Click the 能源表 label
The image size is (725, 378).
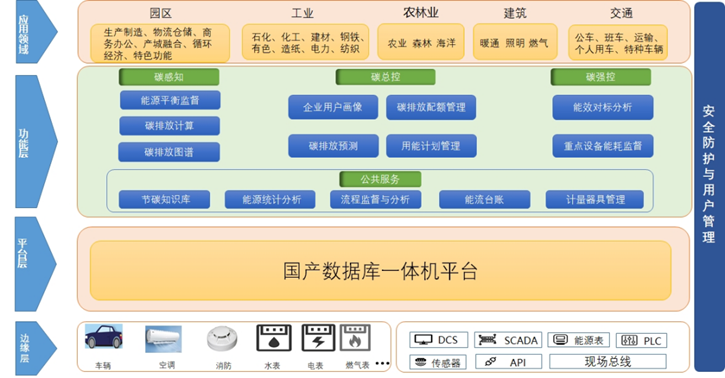tap(588, 341)
